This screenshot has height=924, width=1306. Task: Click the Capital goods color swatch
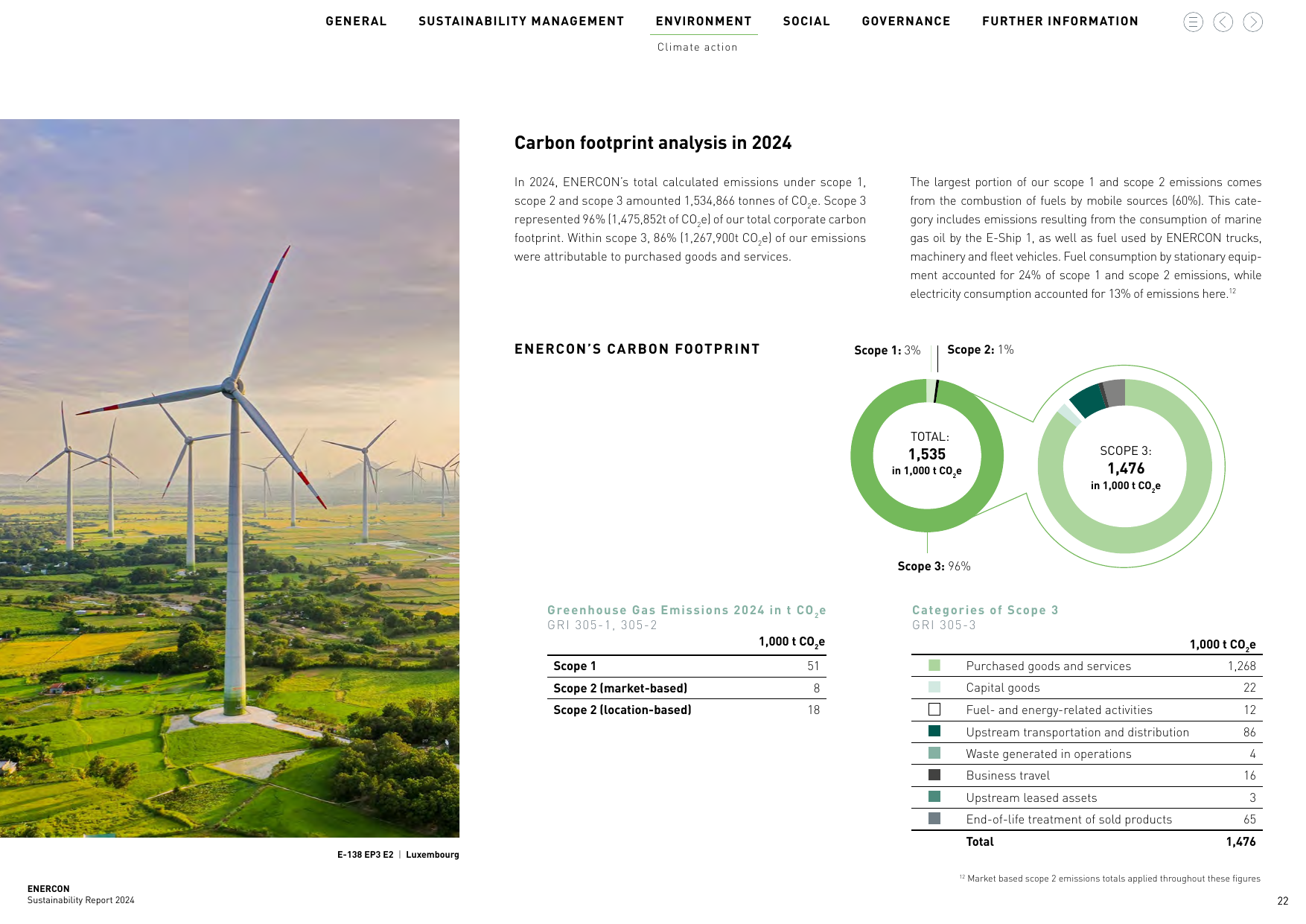click(934, 687)
